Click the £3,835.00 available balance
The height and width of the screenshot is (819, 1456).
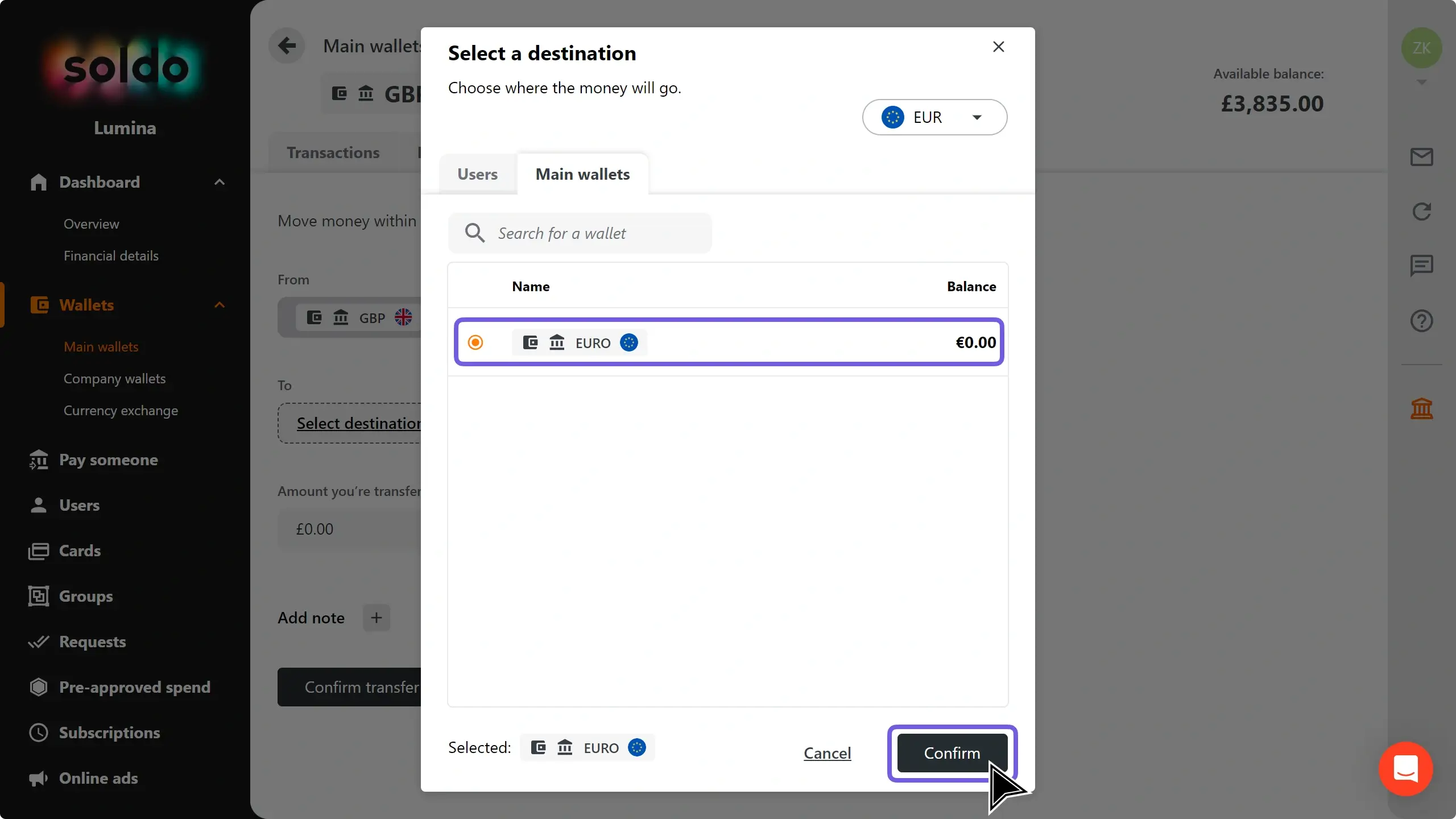pos(1272,104)
